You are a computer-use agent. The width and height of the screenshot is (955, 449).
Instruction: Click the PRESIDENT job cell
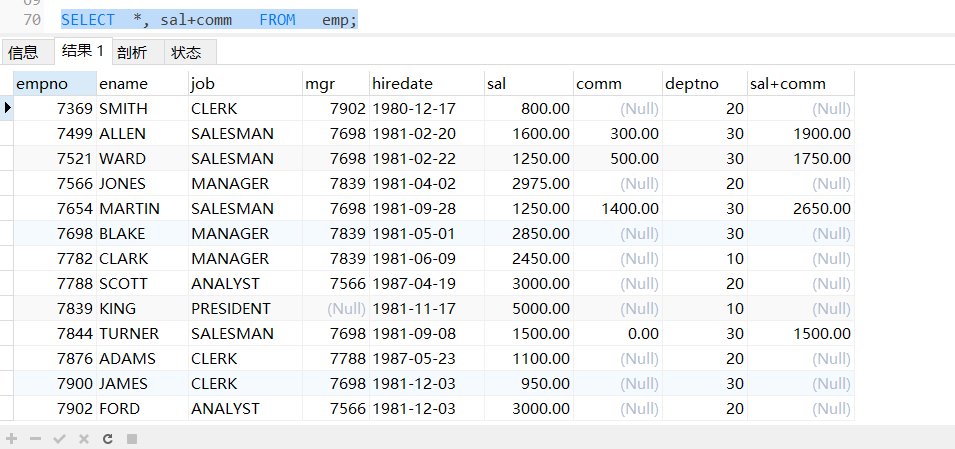(245, 308)
